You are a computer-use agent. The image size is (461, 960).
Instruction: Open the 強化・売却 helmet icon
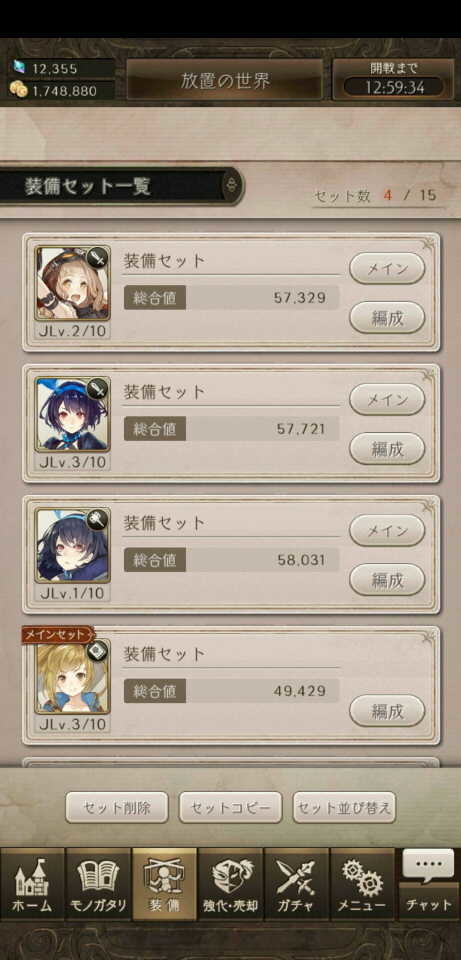[x=230, y=885]
